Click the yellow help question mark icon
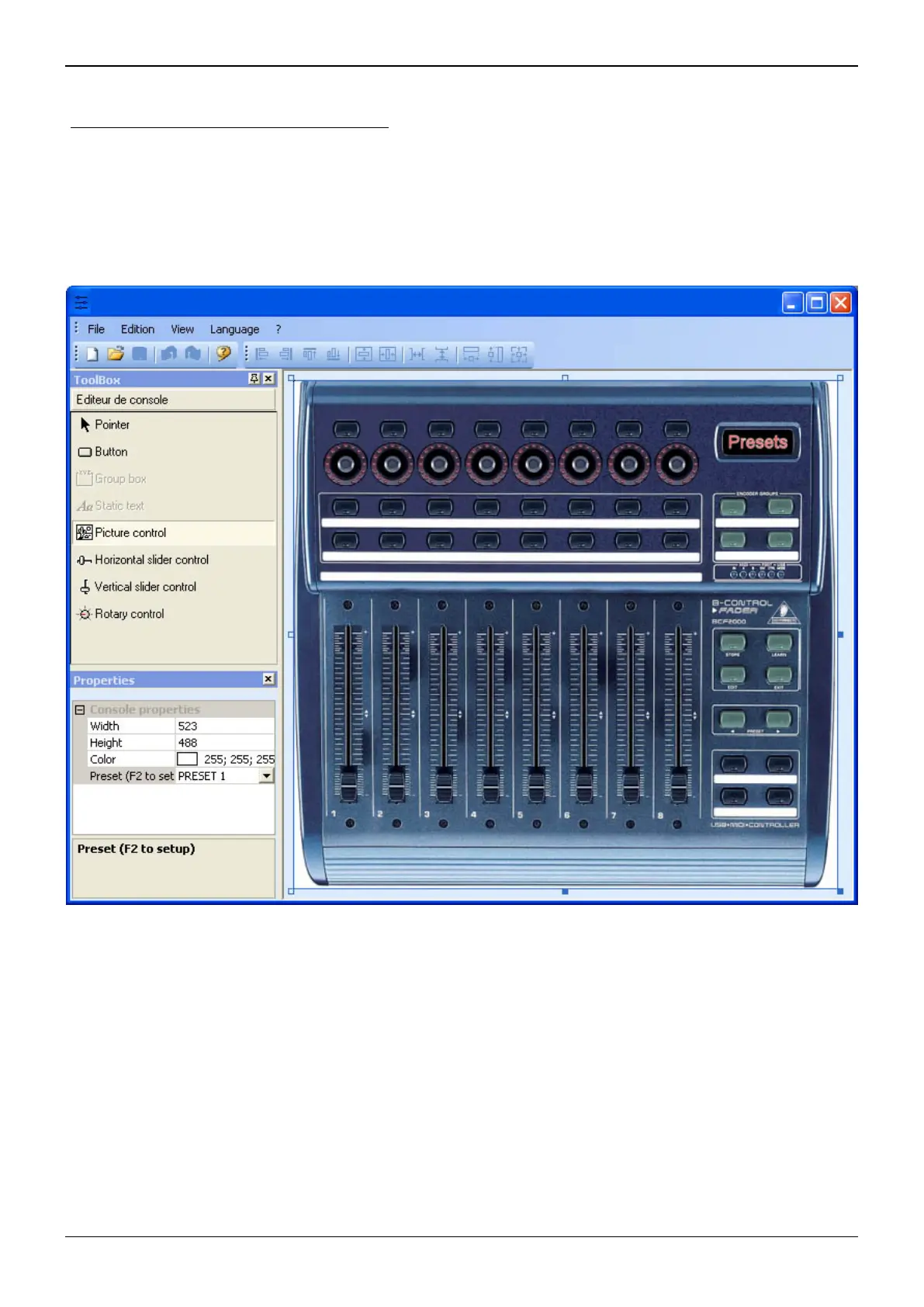This screenshot has height=1307, width=924. [223, 354]
